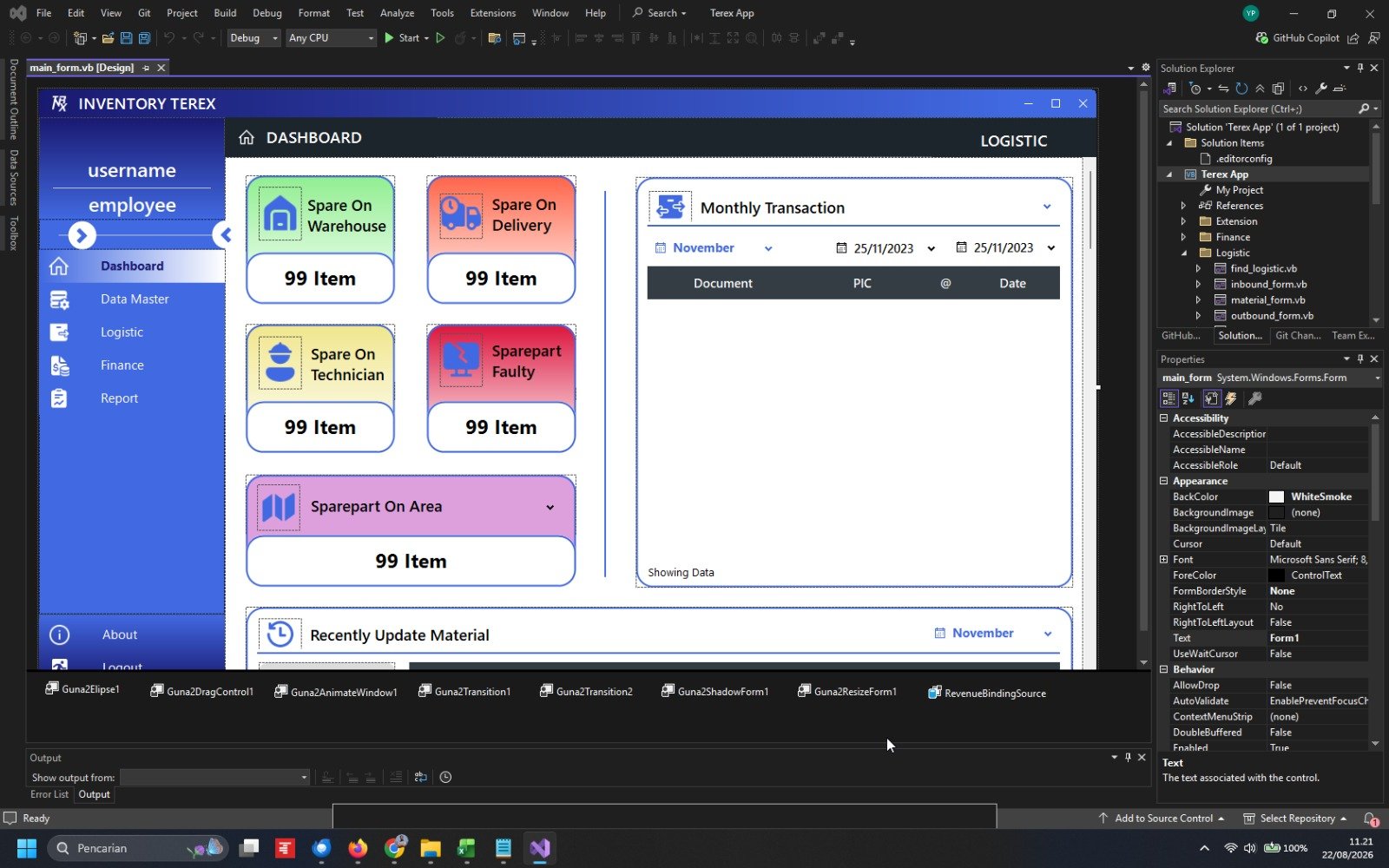Click the Refresh icon in Solution Explorer

(x=1241, y=89)
